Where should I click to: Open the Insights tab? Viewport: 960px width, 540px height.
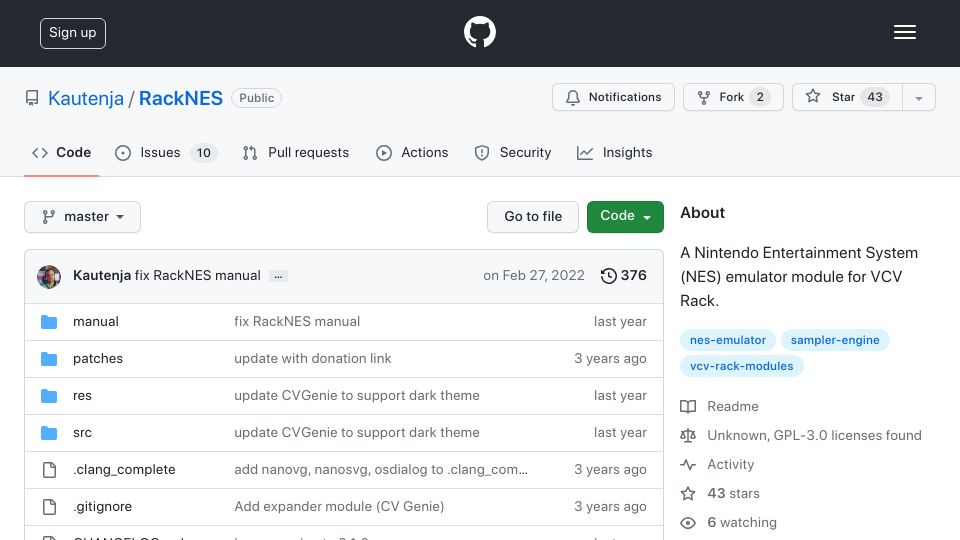tap(615, 152)
